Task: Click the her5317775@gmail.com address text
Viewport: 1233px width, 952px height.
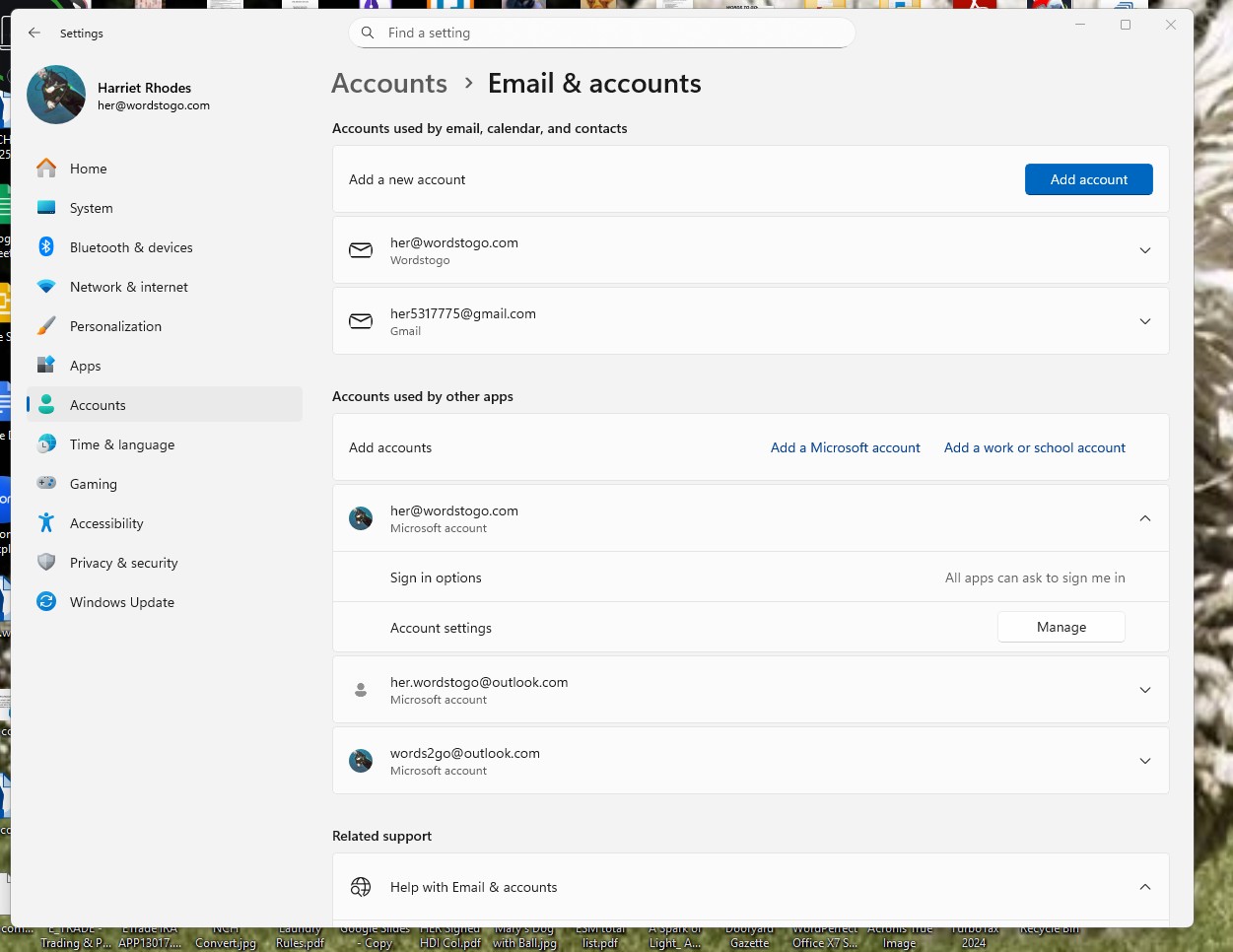Action: [463, 313]
